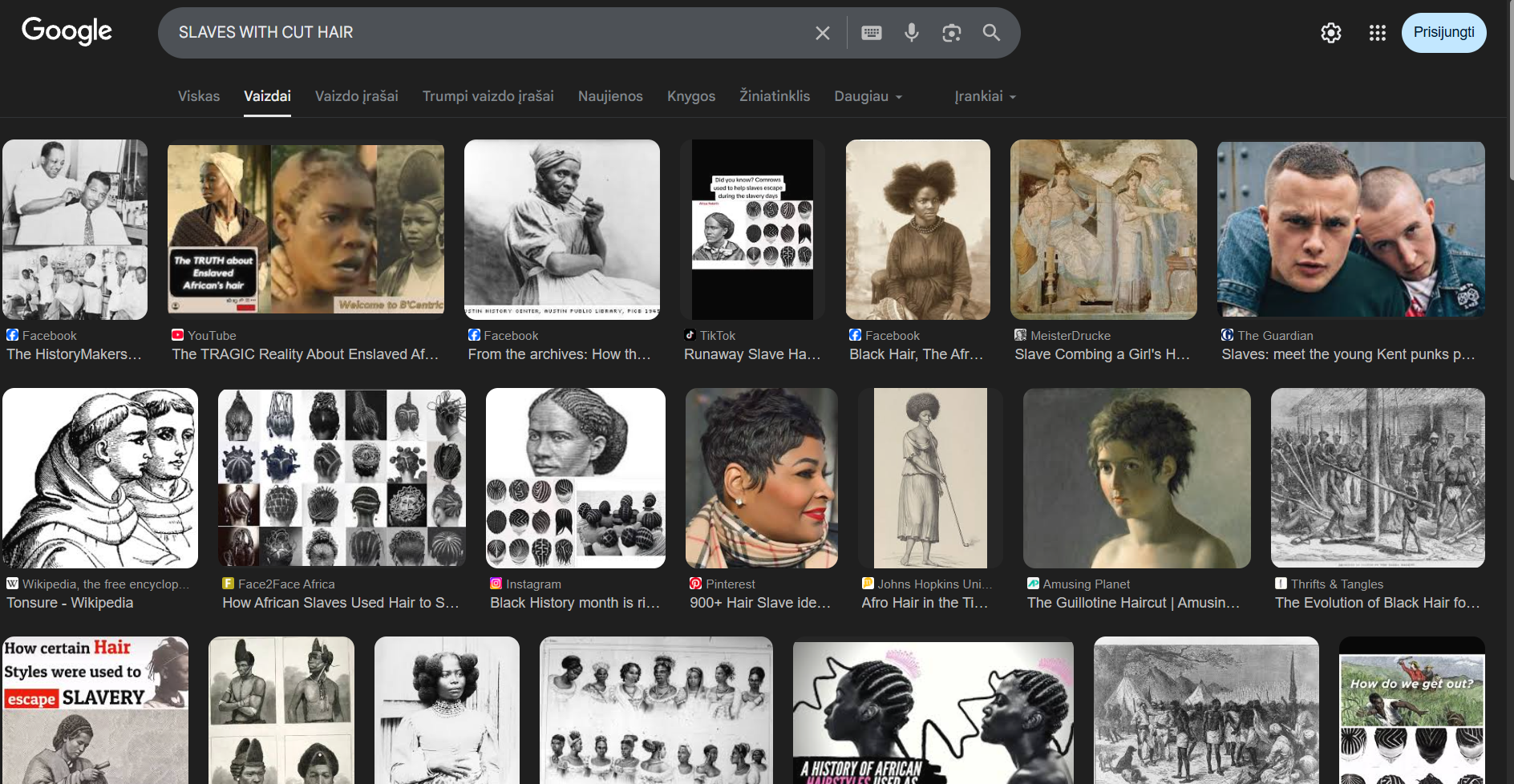Click the Face2Face Africa source icon
The width and height of the screenshot is (1514, 784).
(228, 584)
